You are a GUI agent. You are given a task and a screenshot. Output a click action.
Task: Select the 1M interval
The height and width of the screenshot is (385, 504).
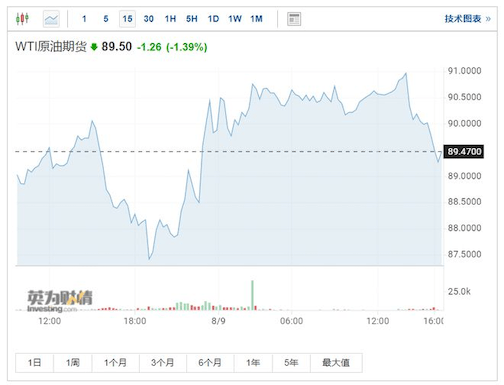click(x=257, y=19)
